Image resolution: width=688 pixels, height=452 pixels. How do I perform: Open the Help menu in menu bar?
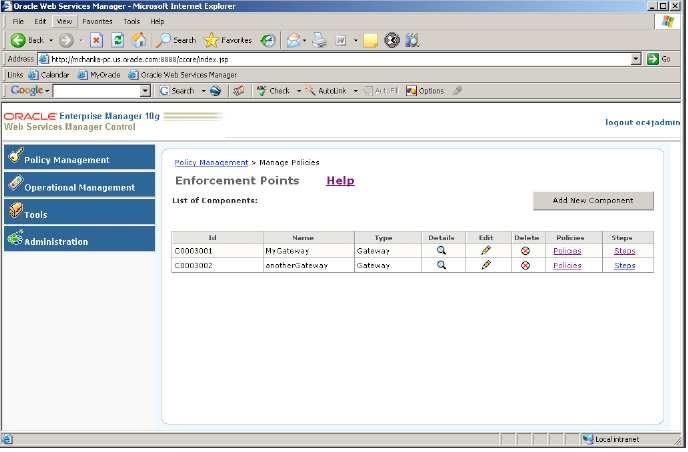pyautogui.click(x=157, y=21)
